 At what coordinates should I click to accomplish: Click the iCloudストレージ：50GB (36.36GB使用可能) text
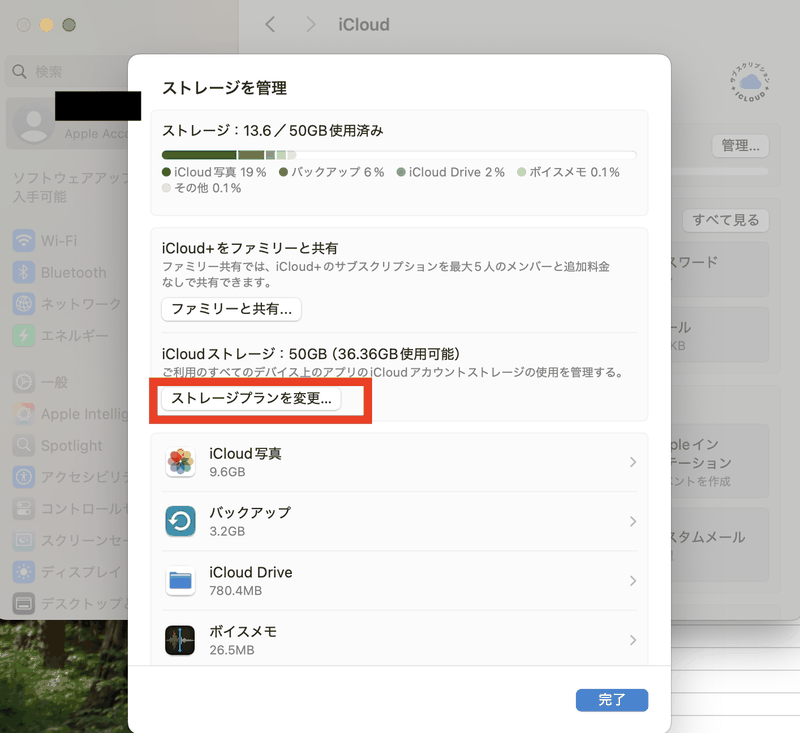tap(311, 353)
